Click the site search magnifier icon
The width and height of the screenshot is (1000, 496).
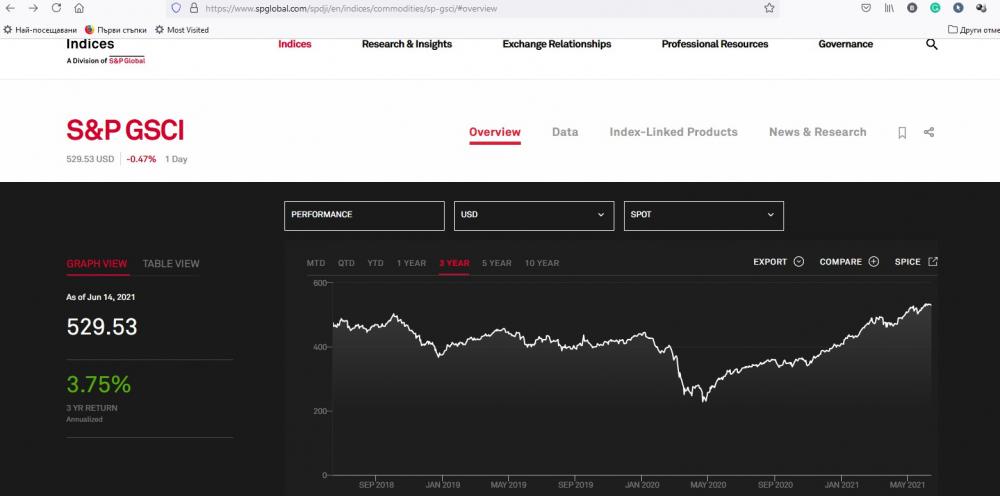click(932, 45)
